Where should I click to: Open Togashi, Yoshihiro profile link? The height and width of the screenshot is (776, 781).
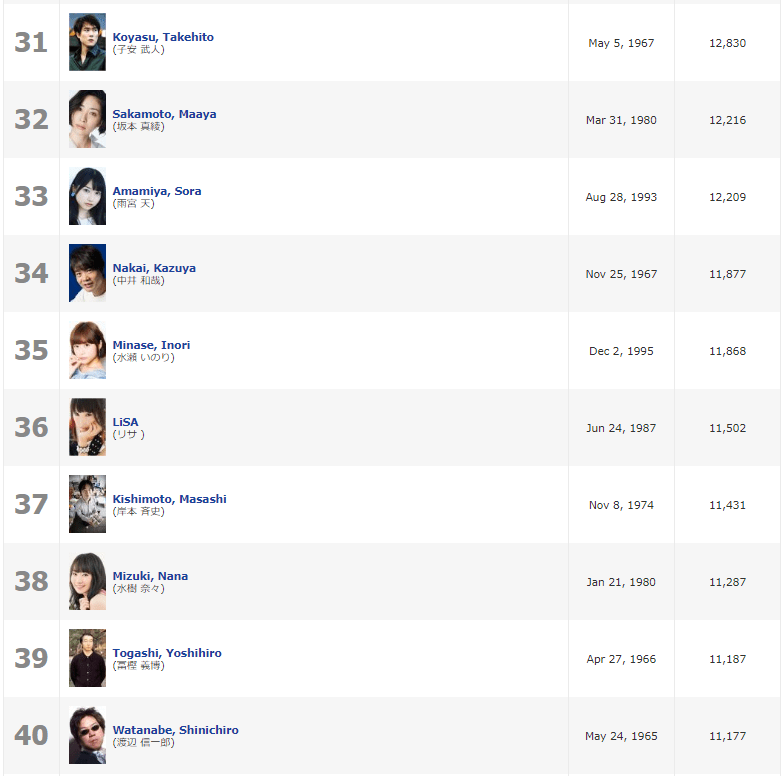(167, 653)
